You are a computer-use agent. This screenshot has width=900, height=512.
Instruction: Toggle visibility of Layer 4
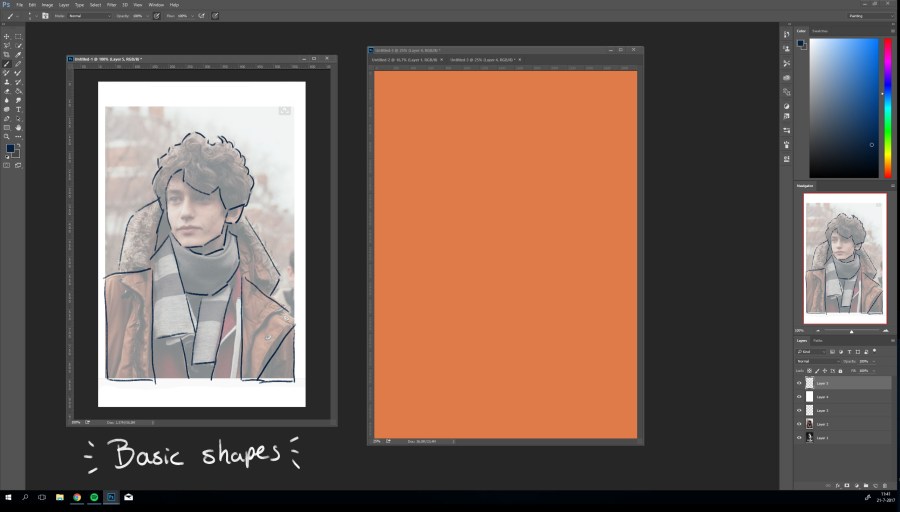click(799, 397)
